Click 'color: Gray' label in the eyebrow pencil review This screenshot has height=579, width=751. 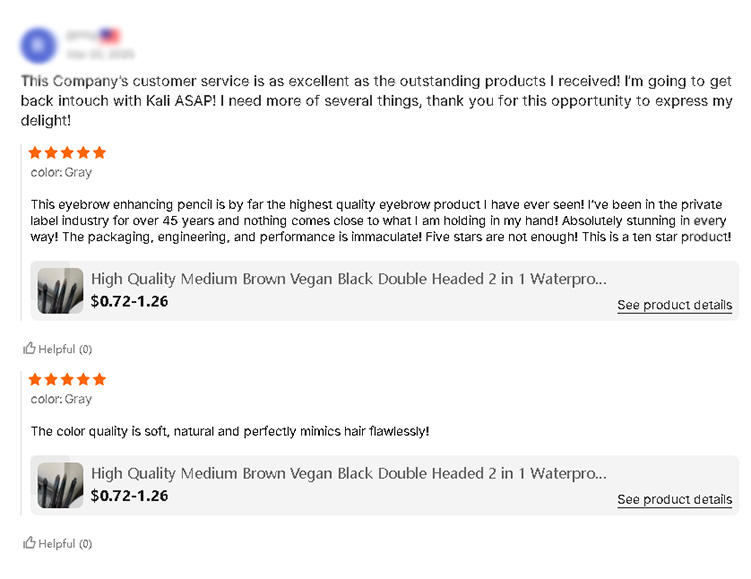pyautogui.click(x=61, y=172)
